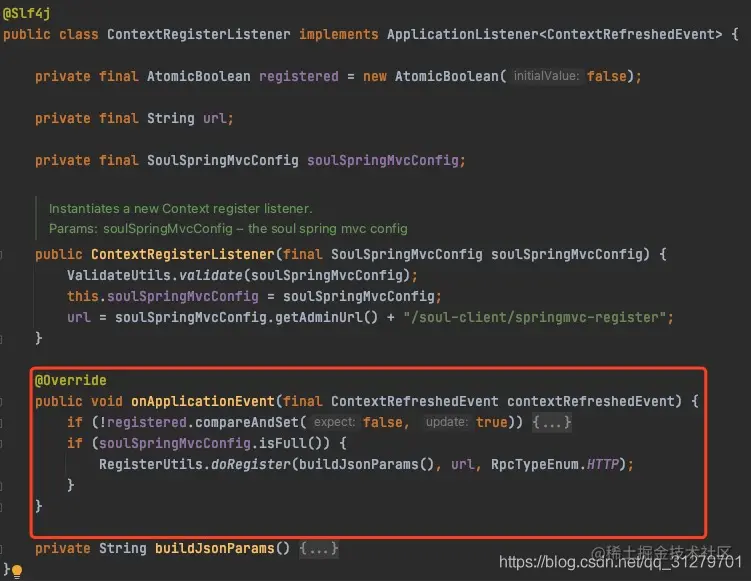Screen dimensions: 751x581
Task: Click the url argument in doRegister call
Action: tap(463, 465)
